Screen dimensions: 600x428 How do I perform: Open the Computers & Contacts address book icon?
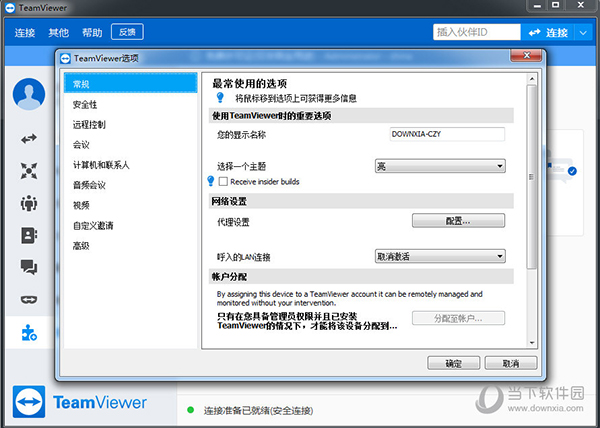29,235
